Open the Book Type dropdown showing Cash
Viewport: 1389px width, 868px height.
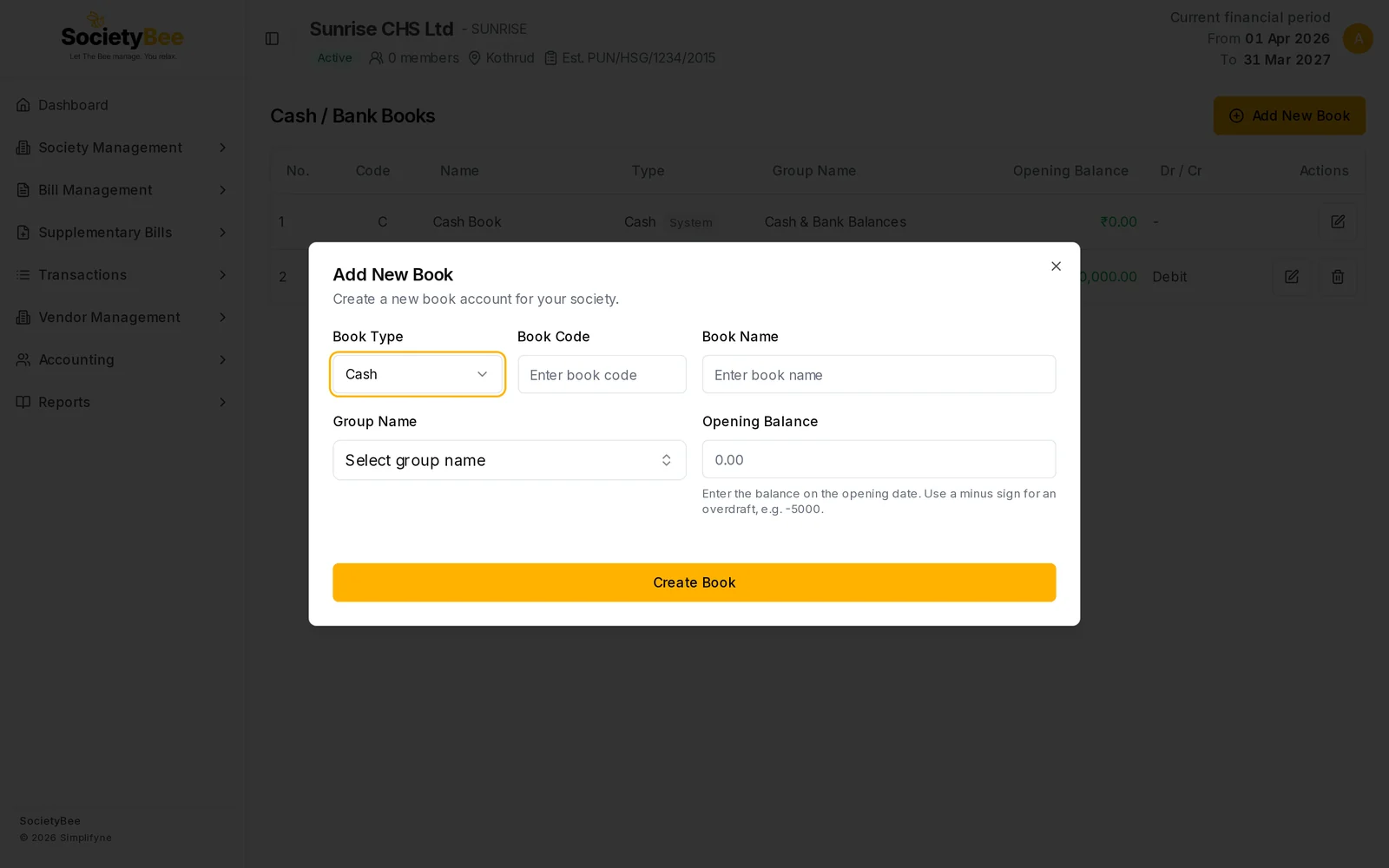418,374
